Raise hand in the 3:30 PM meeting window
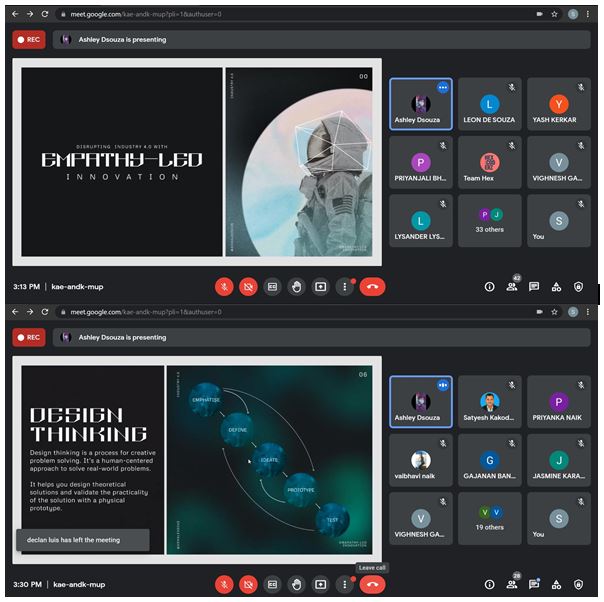Viewport: 604px width, 602px height. (296, 585)
